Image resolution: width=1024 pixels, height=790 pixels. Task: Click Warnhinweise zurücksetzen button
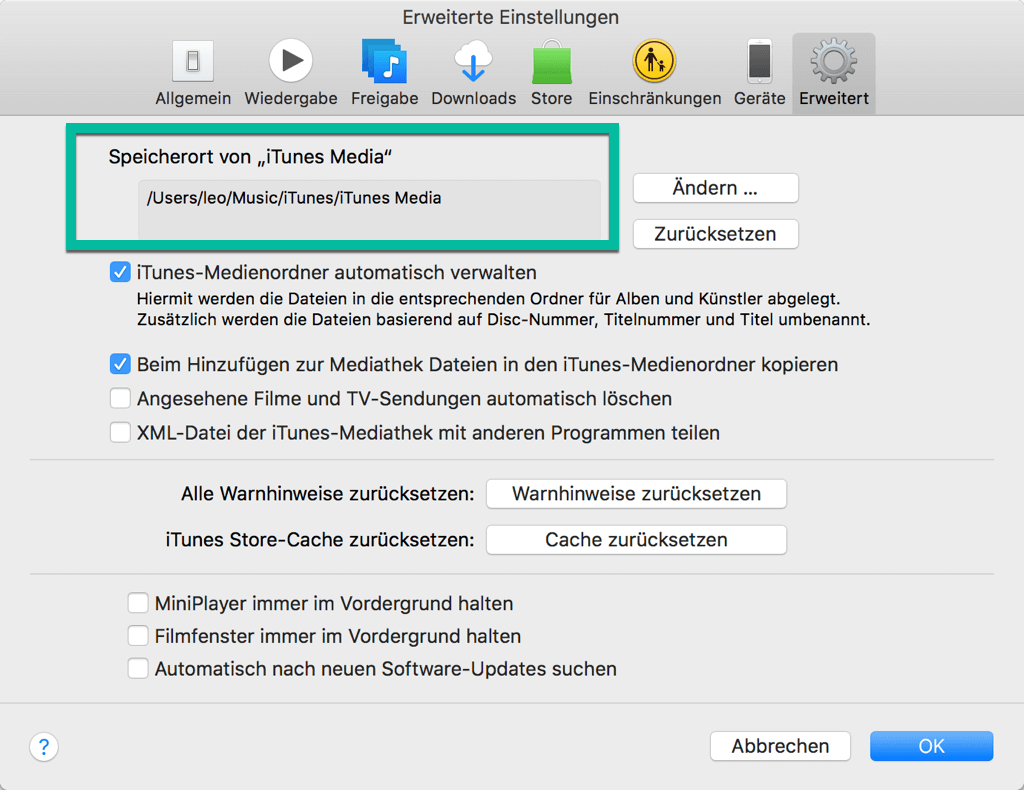point(636,494)
